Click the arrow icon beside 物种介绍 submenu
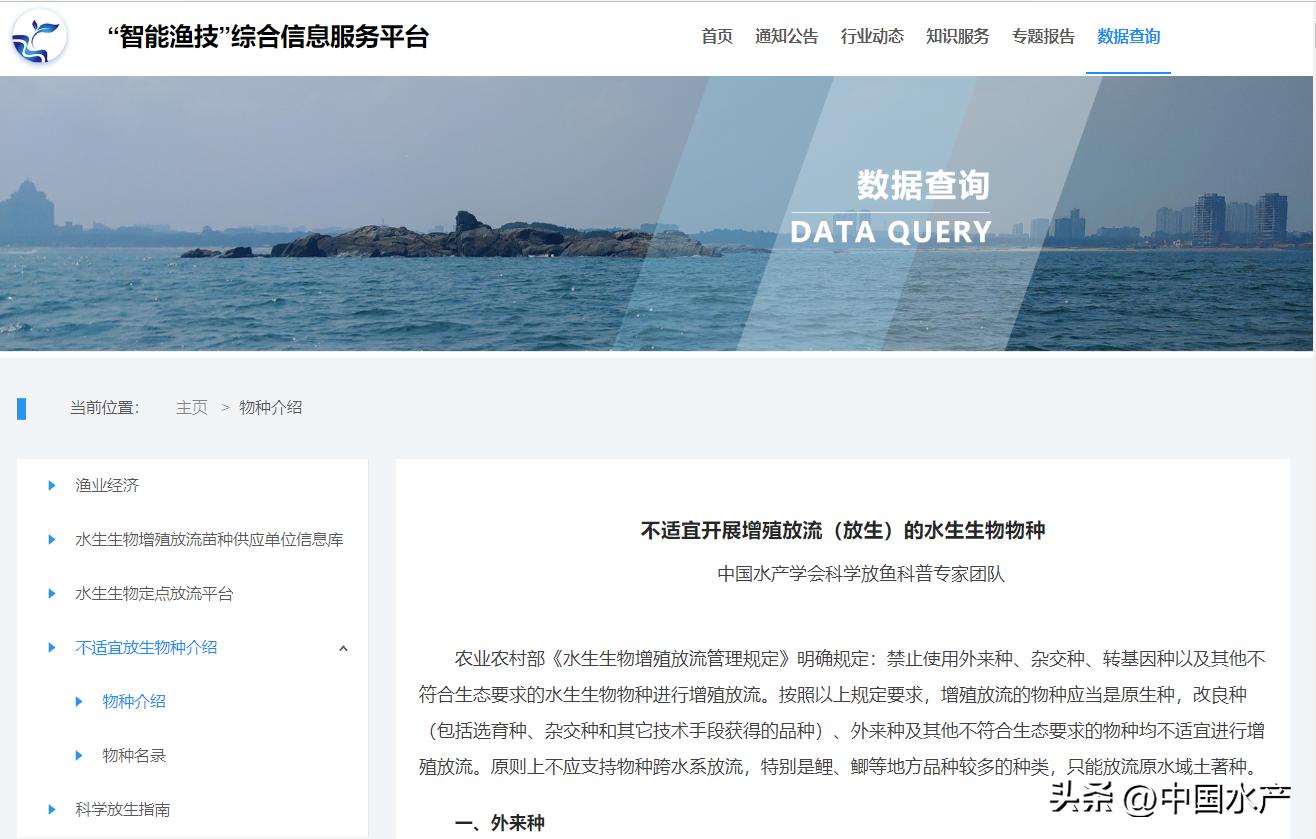Image resolution: width=1316 pixels, height=839 pixels. click(79, 701)
